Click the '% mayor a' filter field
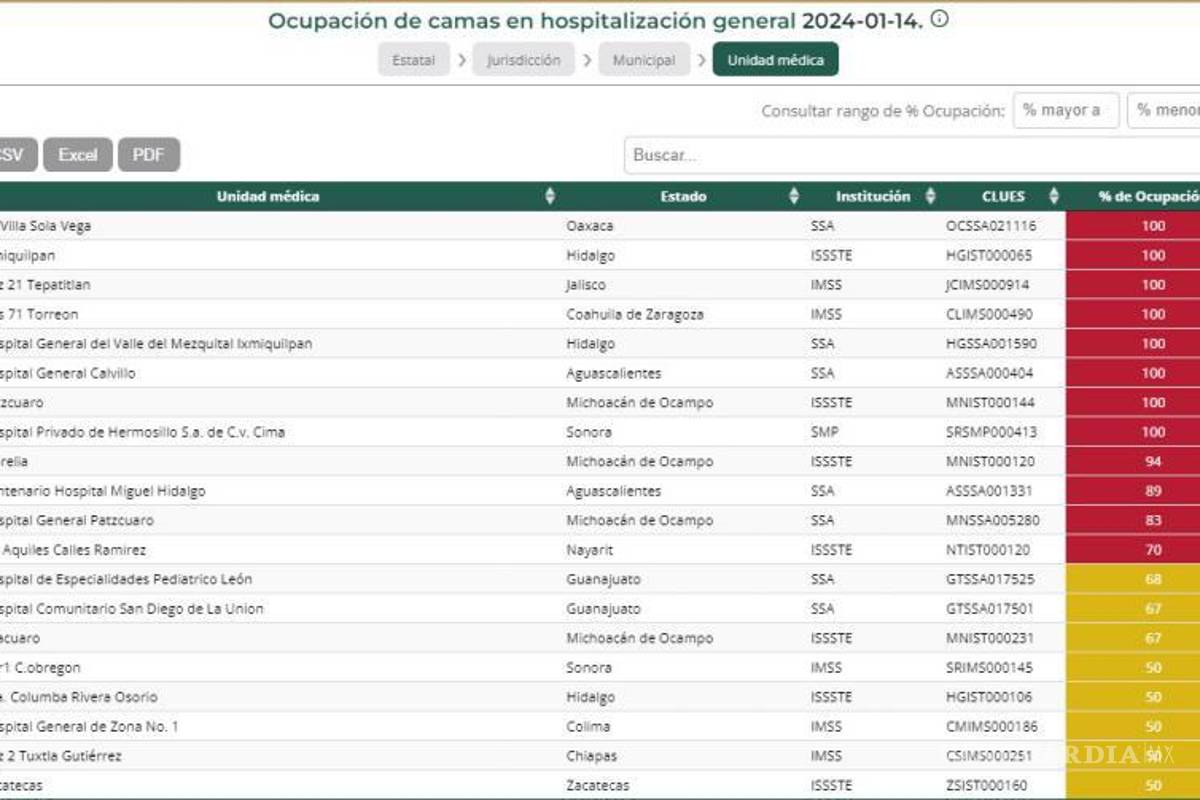Image resolution: width=1200 pixels, height=800 pixels. (x=1066, y=110)
